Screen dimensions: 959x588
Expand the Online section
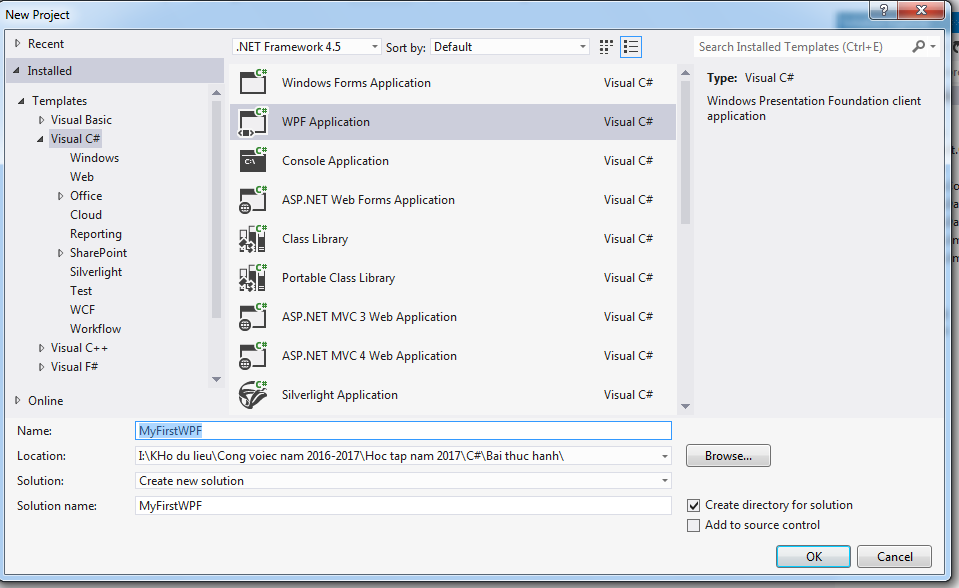[x=17, y=400]
